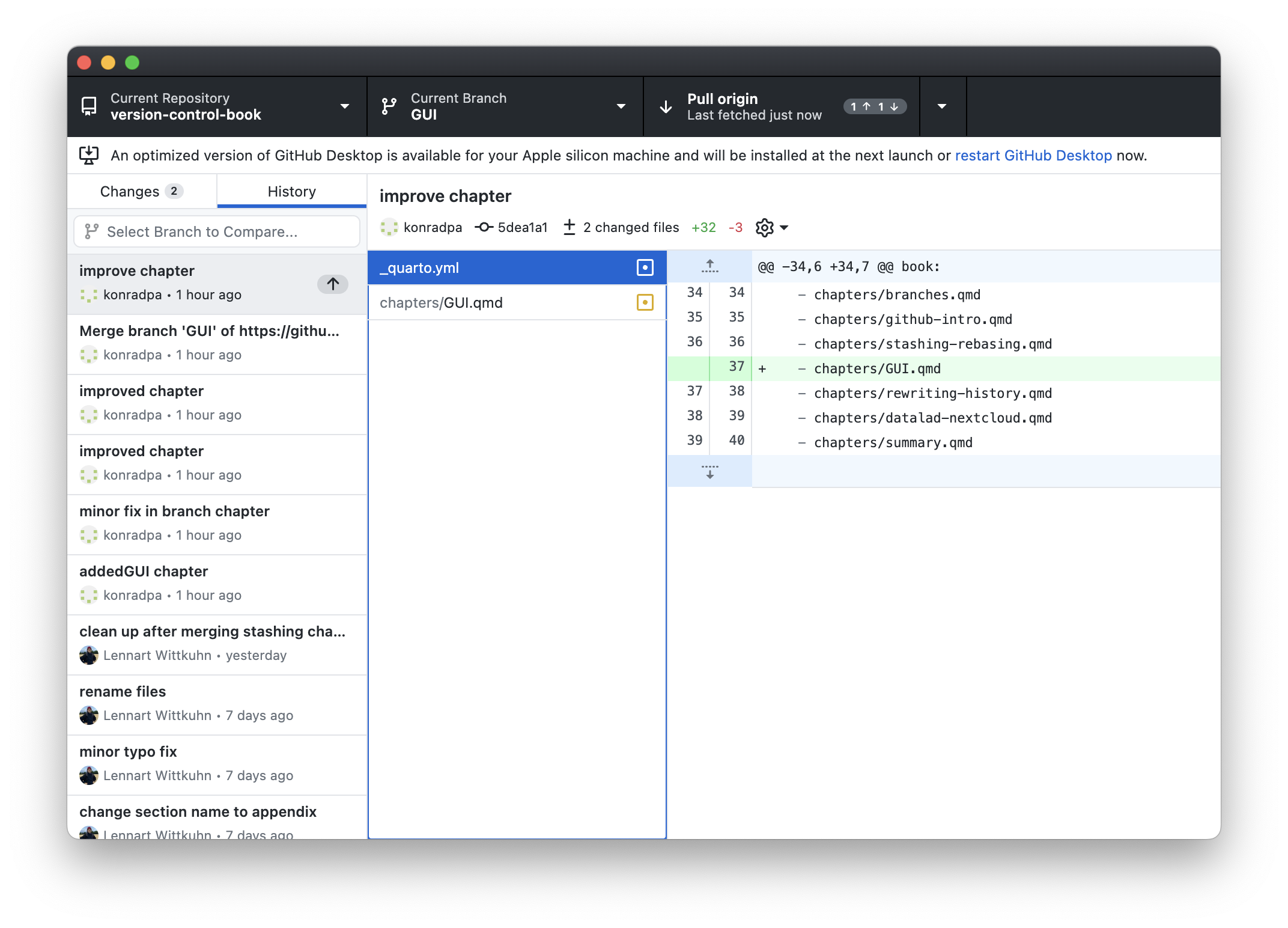Click the diff settings gear icon
1288x928 pixels.
coord(765,228)
